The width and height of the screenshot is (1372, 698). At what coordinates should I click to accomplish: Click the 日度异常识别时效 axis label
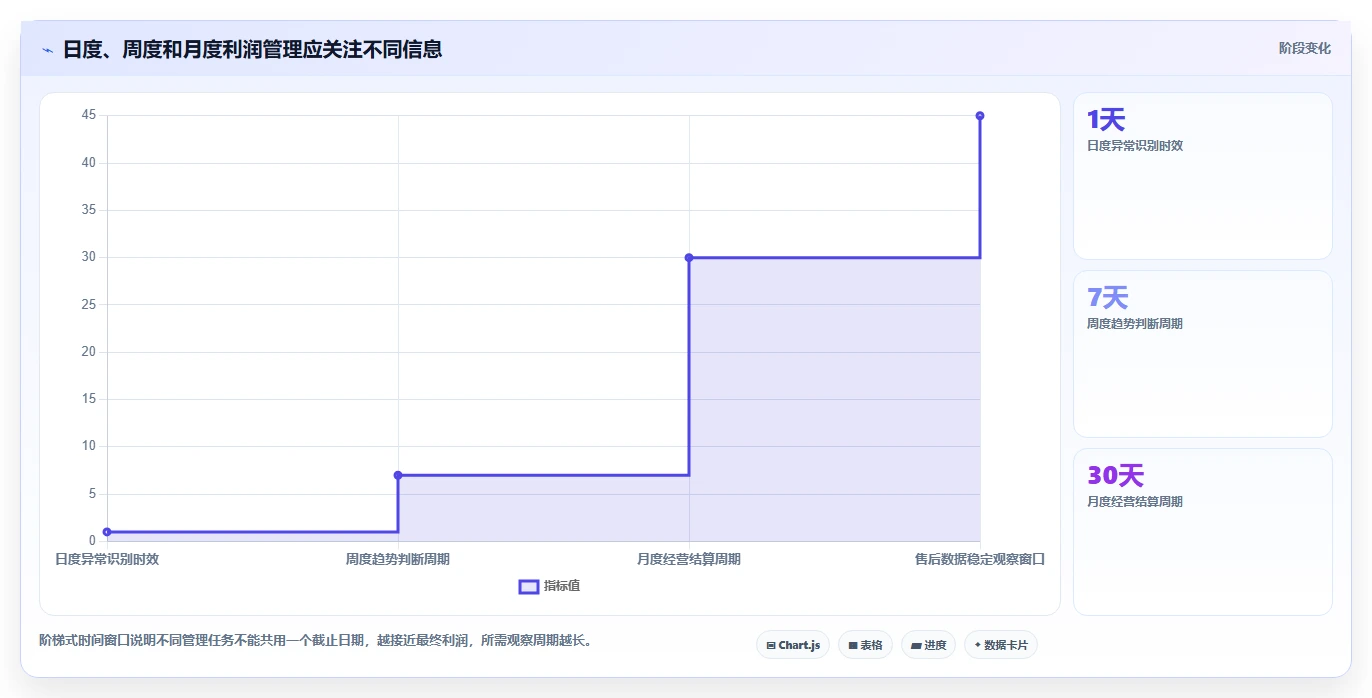[107, 559]
